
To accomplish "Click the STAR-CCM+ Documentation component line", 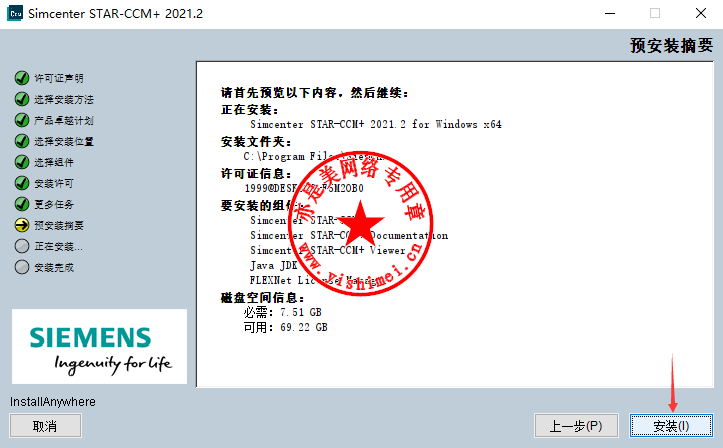I will pyautogui.click(x=349, y=236).
